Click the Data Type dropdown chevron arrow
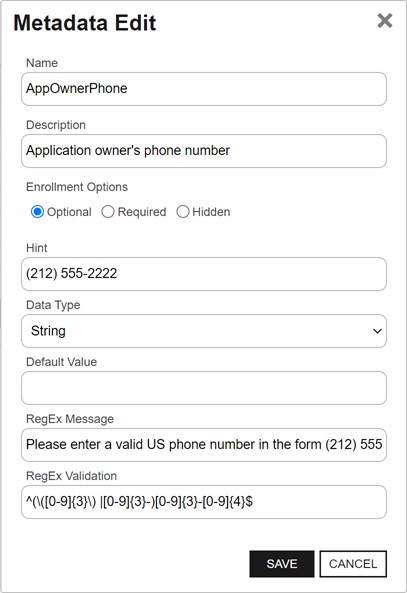Image resolution: width=407 pixels, height=593 pixels. click(x=377, y=331)
